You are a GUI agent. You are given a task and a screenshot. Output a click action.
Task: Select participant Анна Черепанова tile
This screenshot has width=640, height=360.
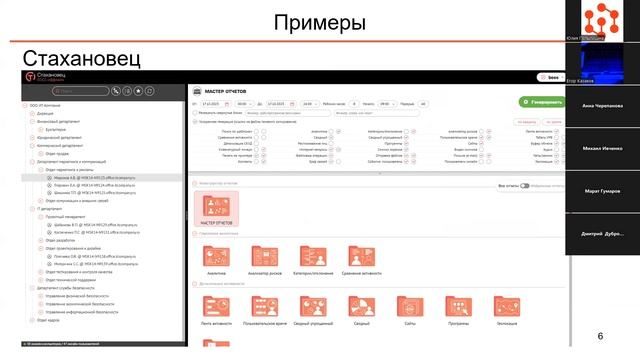coord(602,106)
